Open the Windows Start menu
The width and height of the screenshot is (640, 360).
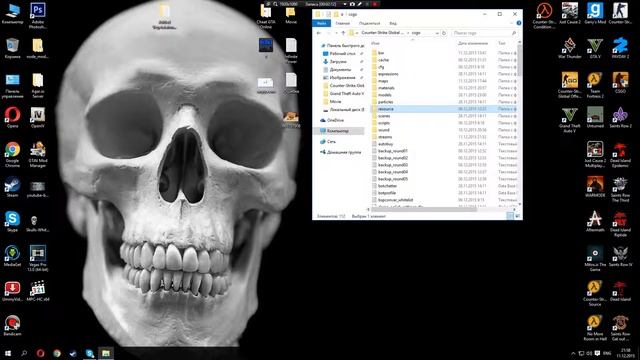coord(7,353)
